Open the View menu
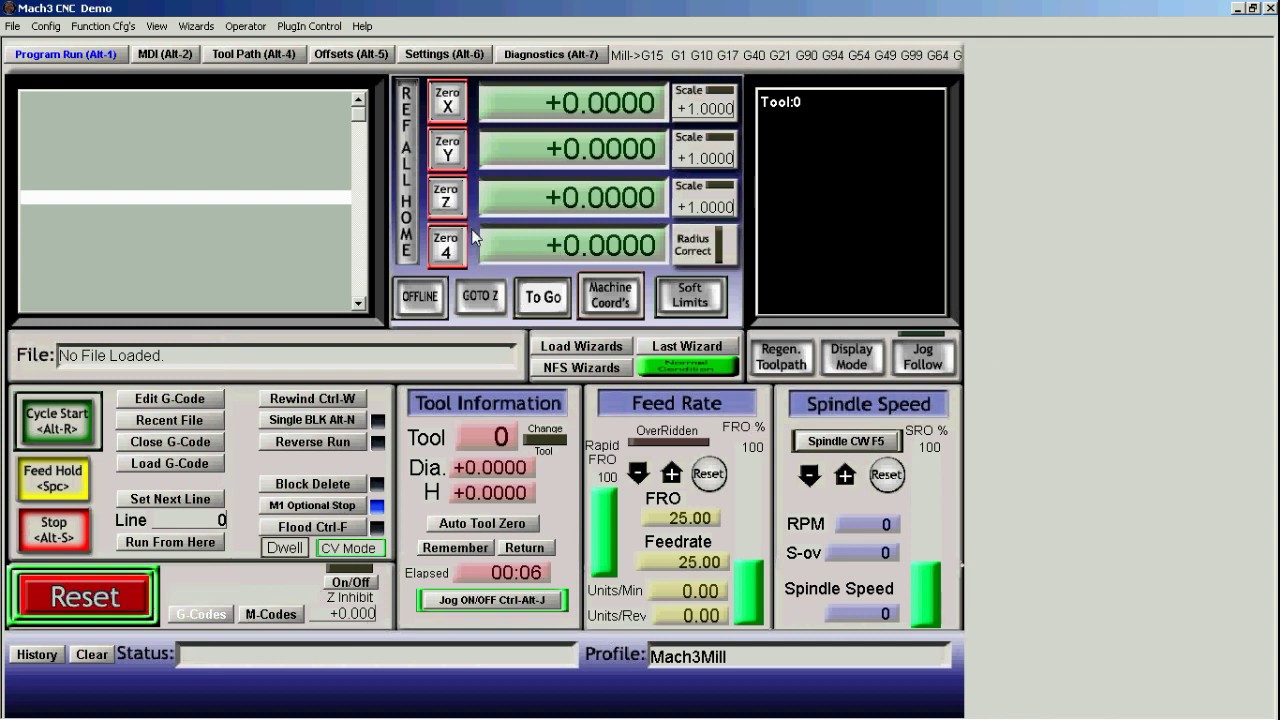 coord(157,26)
